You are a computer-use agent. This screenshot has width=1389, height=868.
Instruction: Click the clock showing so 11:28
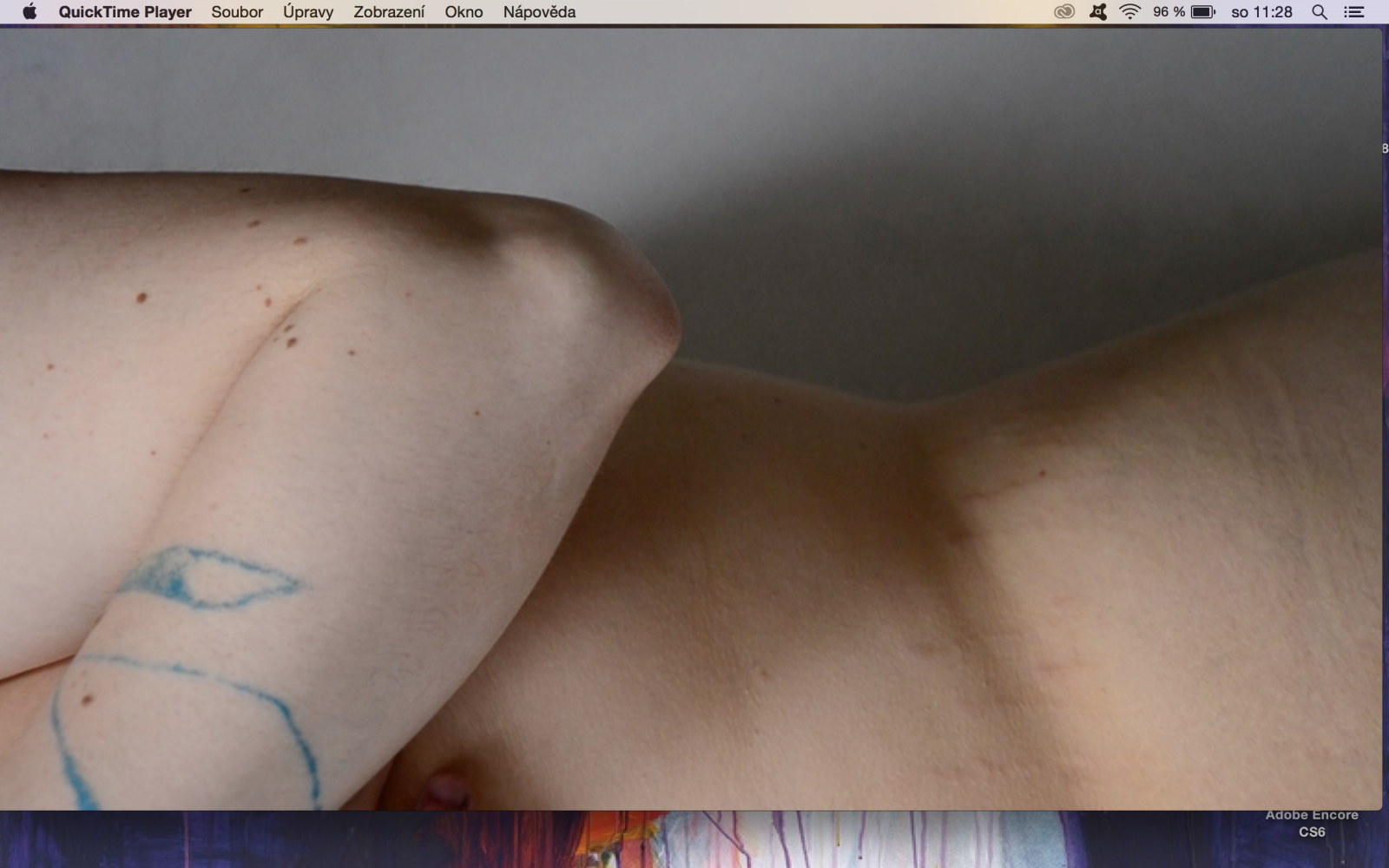(x=1261, y=12)
